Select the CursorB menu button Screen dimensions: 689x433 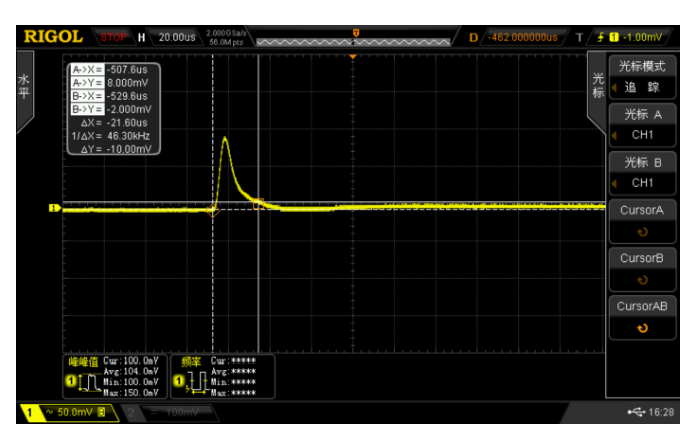click(x=642, y=258)
